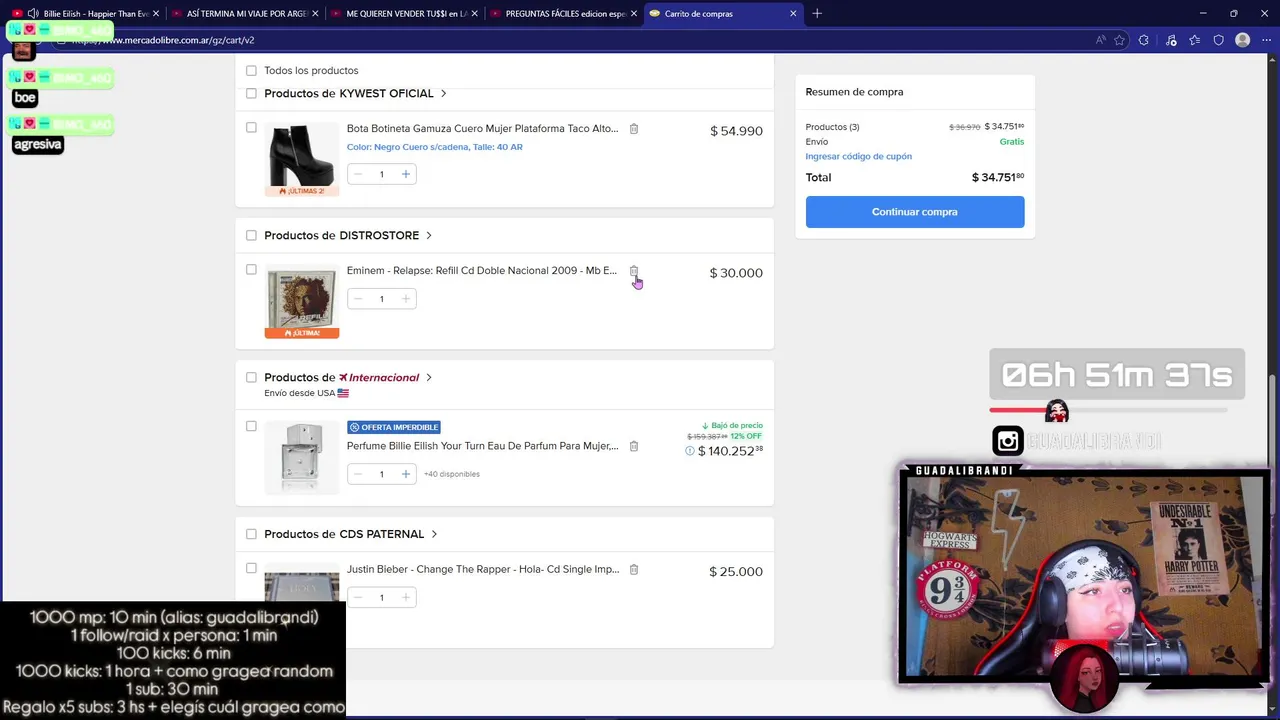Open the Bota Botineta Gamuza product title

click(482, 129)
